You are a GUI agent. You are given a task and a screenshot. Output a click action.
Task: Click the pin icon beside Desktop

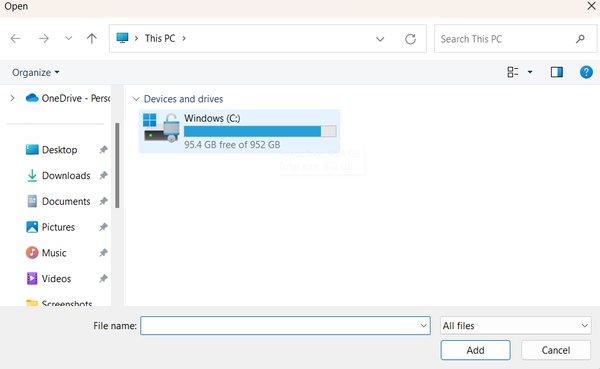103,150
